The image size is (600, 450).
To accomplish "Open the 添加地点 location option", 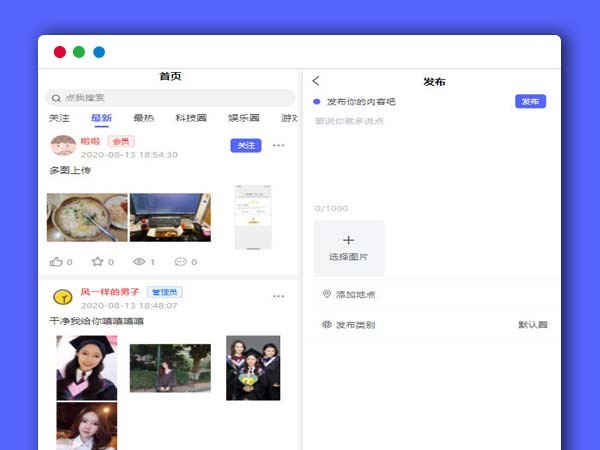I will point(355,294).
